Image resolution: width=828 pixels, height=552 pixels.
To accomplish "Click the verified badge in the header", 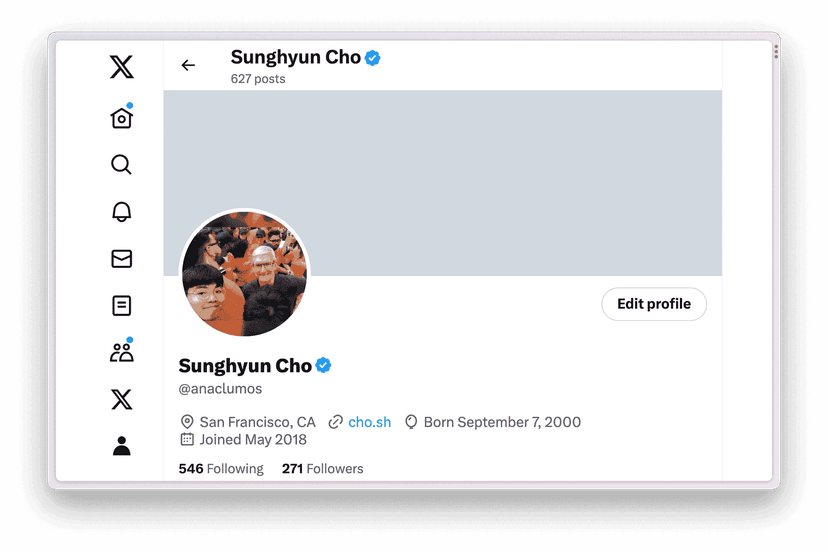I will pos(373,58).
